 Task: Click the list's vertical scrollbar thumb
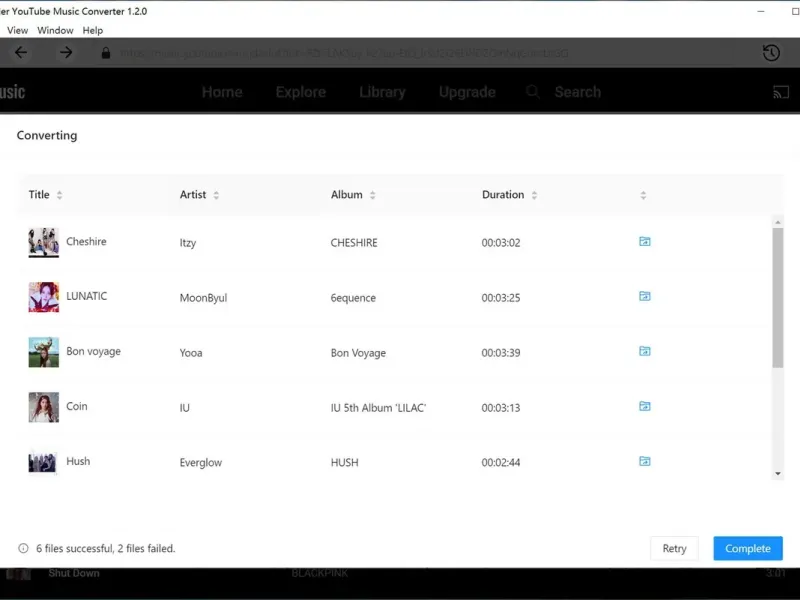tap(778, 297)
